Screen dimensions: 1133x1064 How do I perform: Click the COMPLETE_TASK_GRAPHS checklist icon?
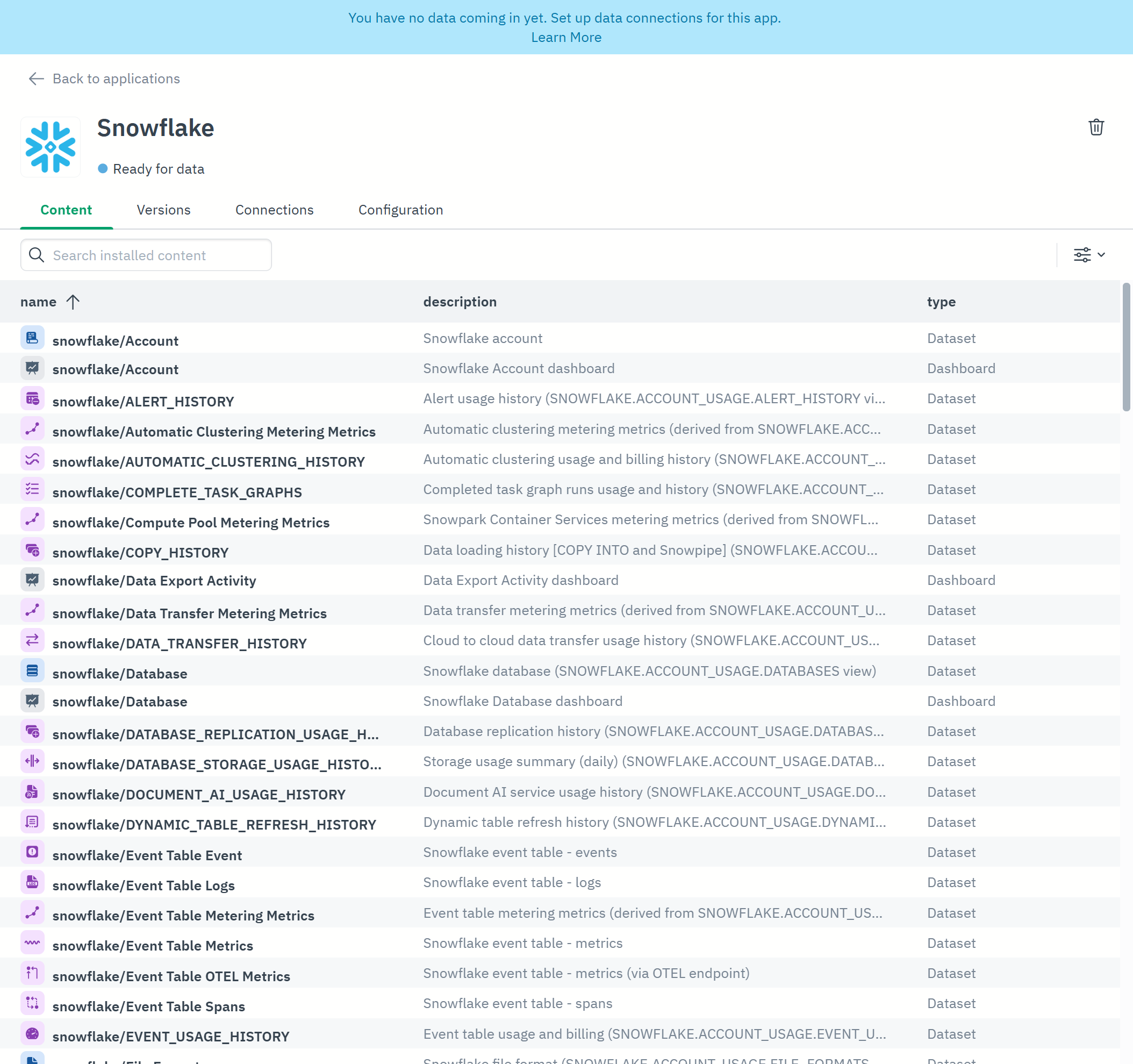(32, 489)
